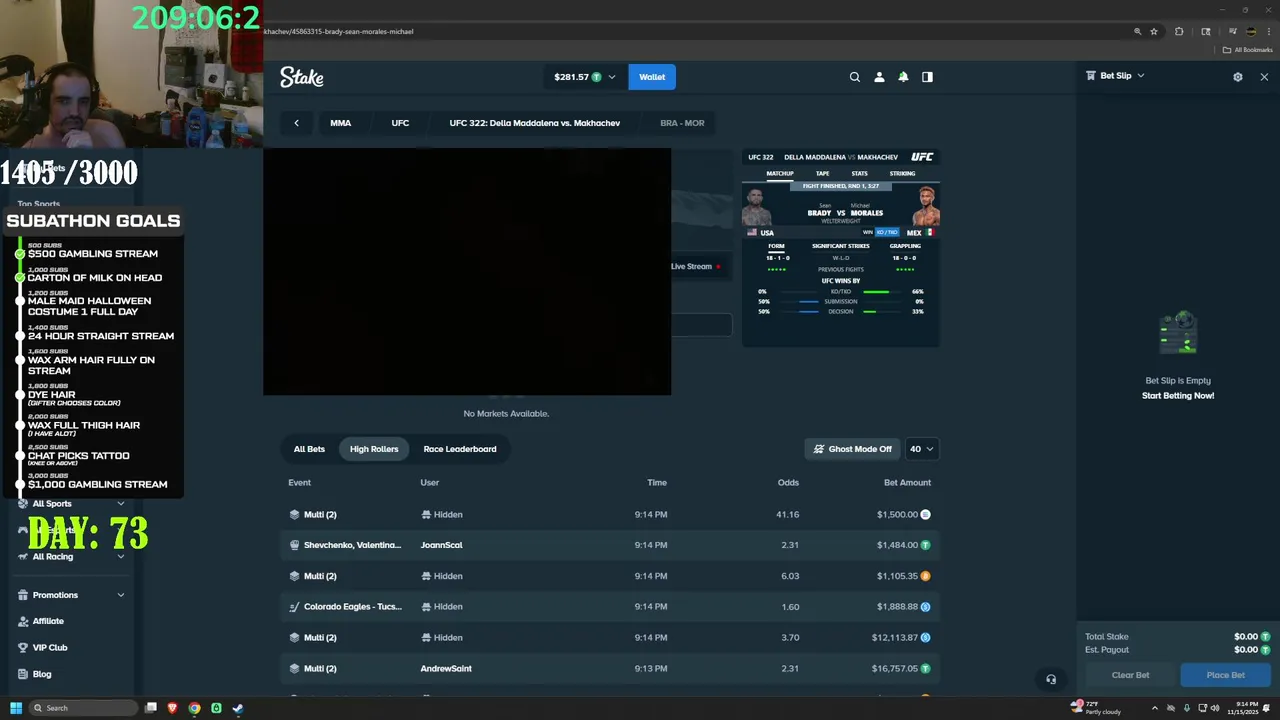This screenshot has height=720, width=1280.
Task: Select the KO / TKO win toggle
Action: click(887, 232)
